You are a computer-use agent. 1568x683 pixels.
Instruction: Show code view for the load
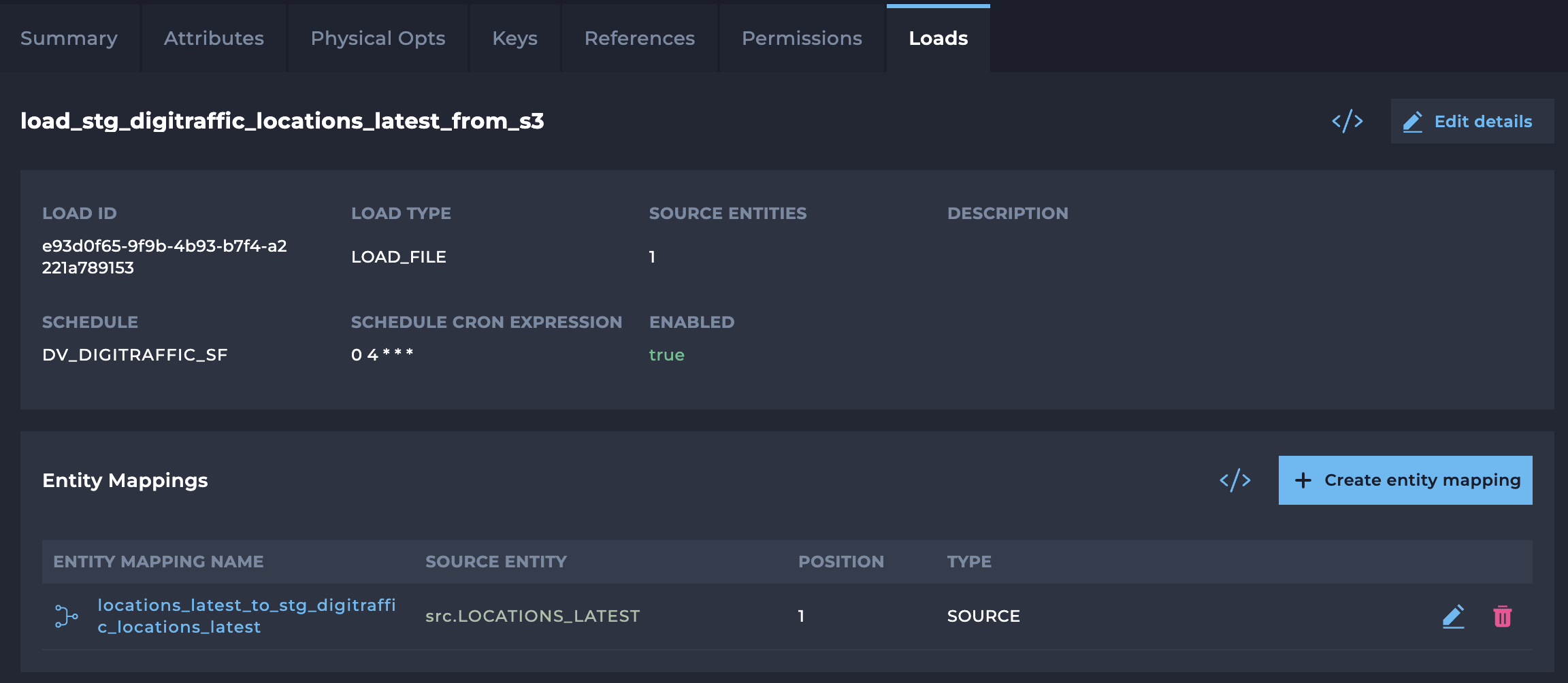click(x=1347, y=121)
